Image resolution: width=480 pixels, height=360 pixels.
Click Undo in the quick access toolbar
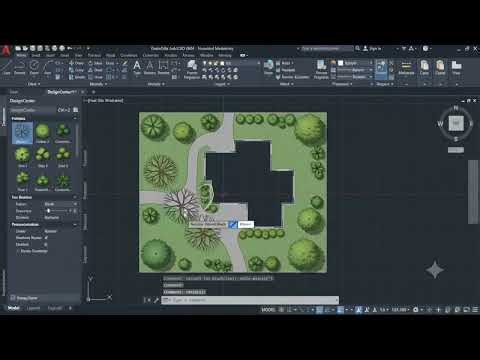click(x=69, y=48)
